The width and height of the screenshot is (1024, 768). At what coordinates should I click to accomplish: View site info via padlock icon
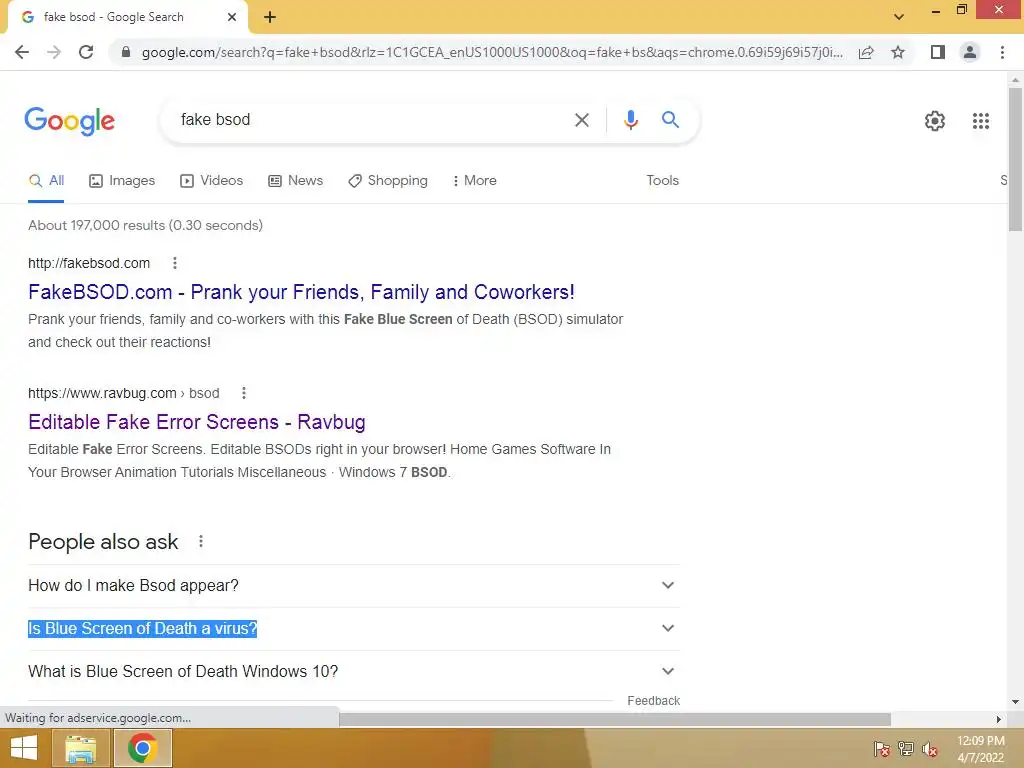[126, 52]
